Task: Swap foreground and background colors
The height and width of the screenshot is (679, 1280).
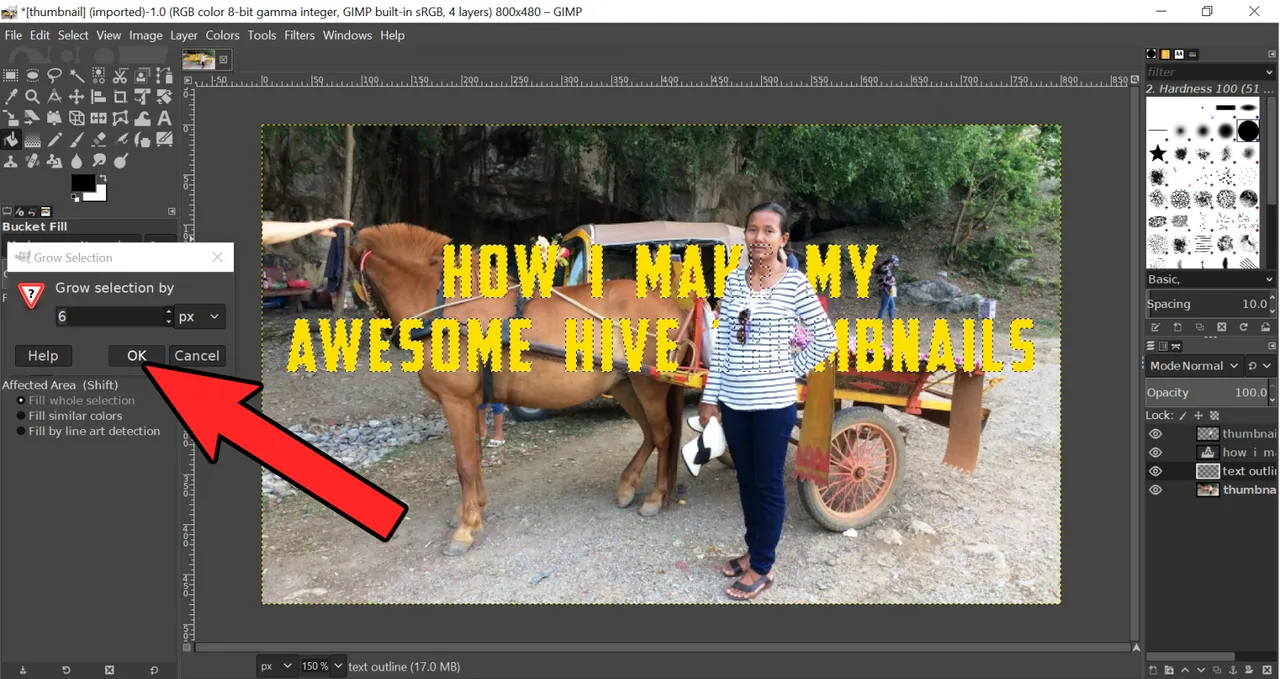Action: pos(103,177)
